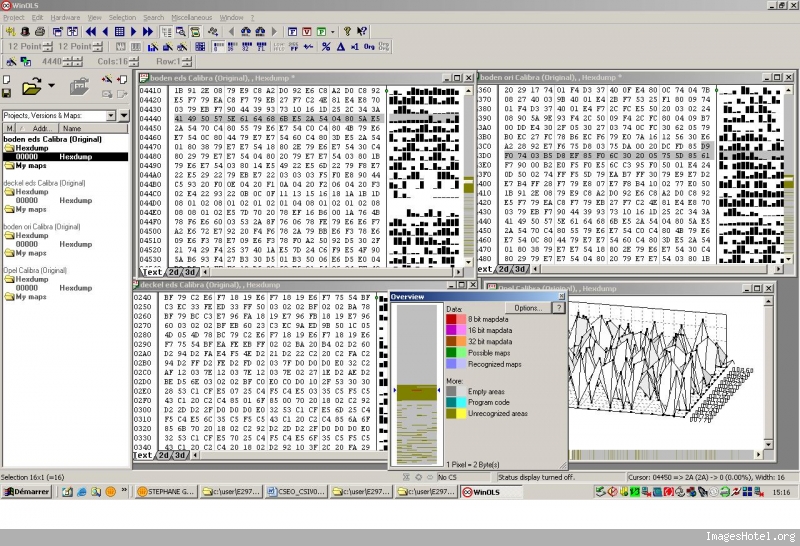Click the first 12 Point font size stepper

[x=47, y=46]
